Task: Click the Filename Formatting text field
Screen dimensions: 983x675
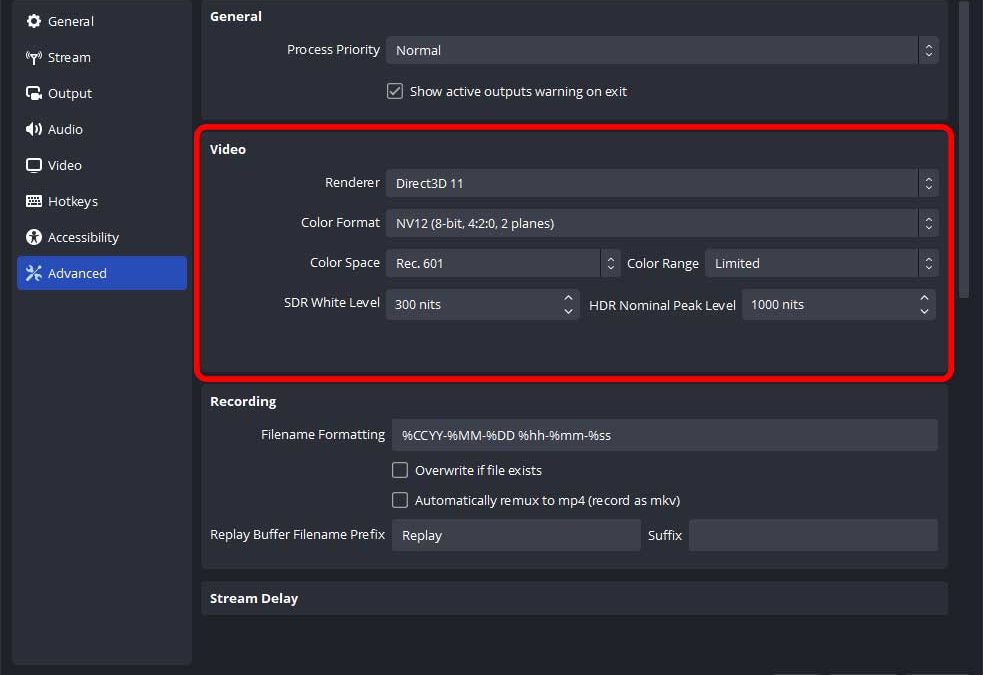Action: click(x=664, y=435)
